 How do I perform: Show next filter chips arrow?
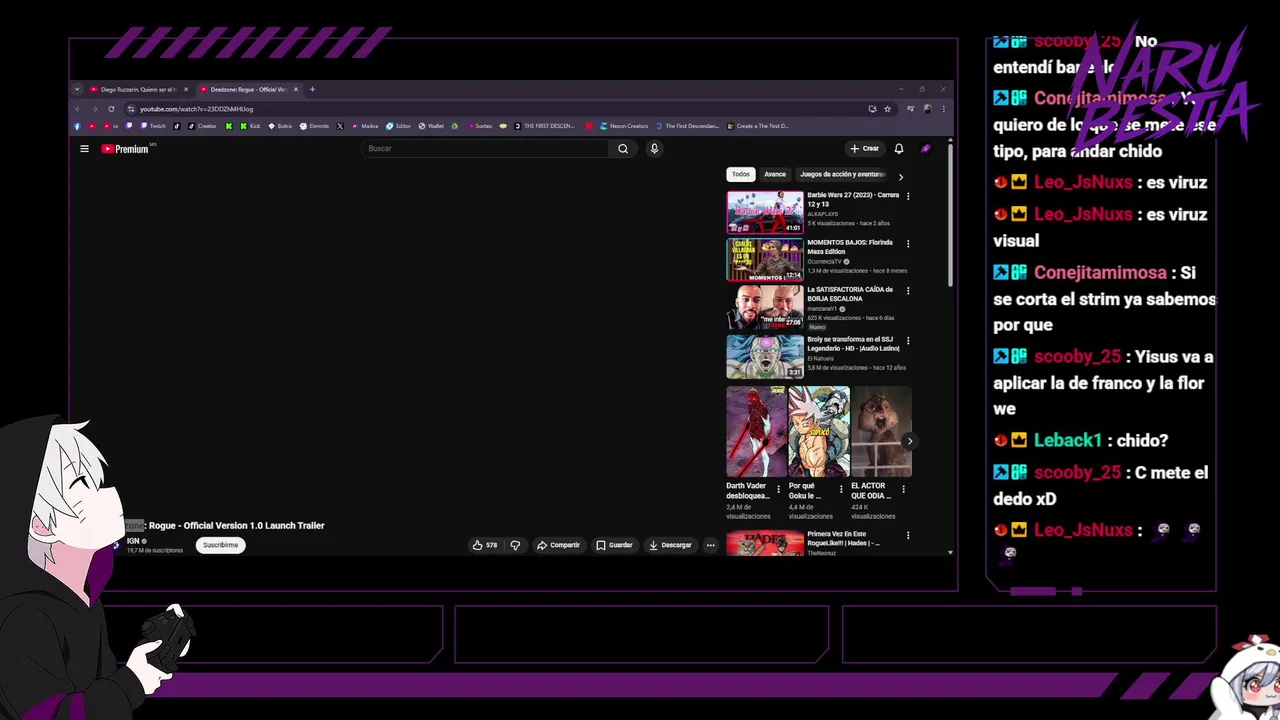(x=900, y=176)
